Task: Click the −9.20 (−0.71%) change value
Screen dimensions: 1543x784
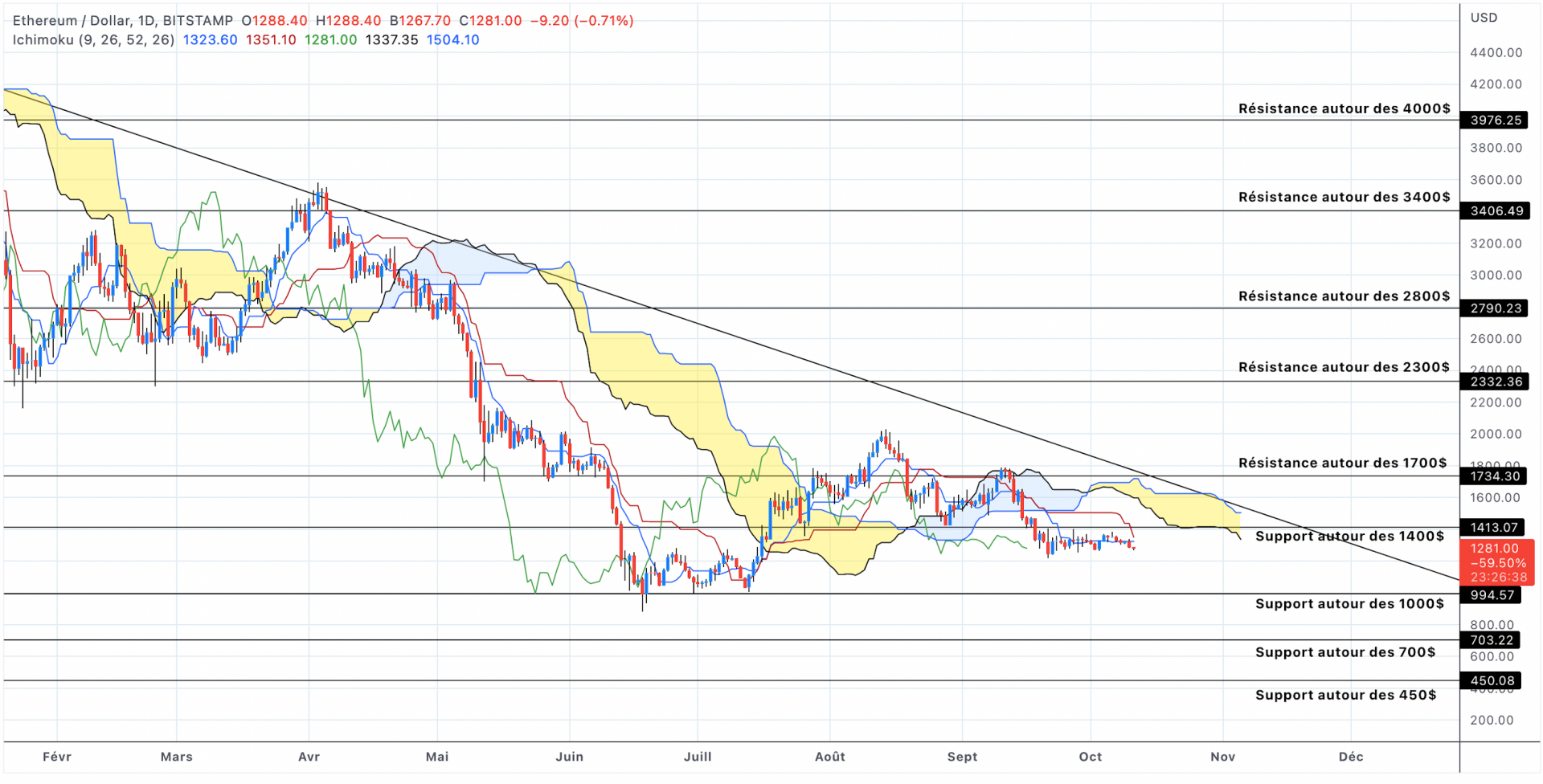Action: [x=582, y=21]
